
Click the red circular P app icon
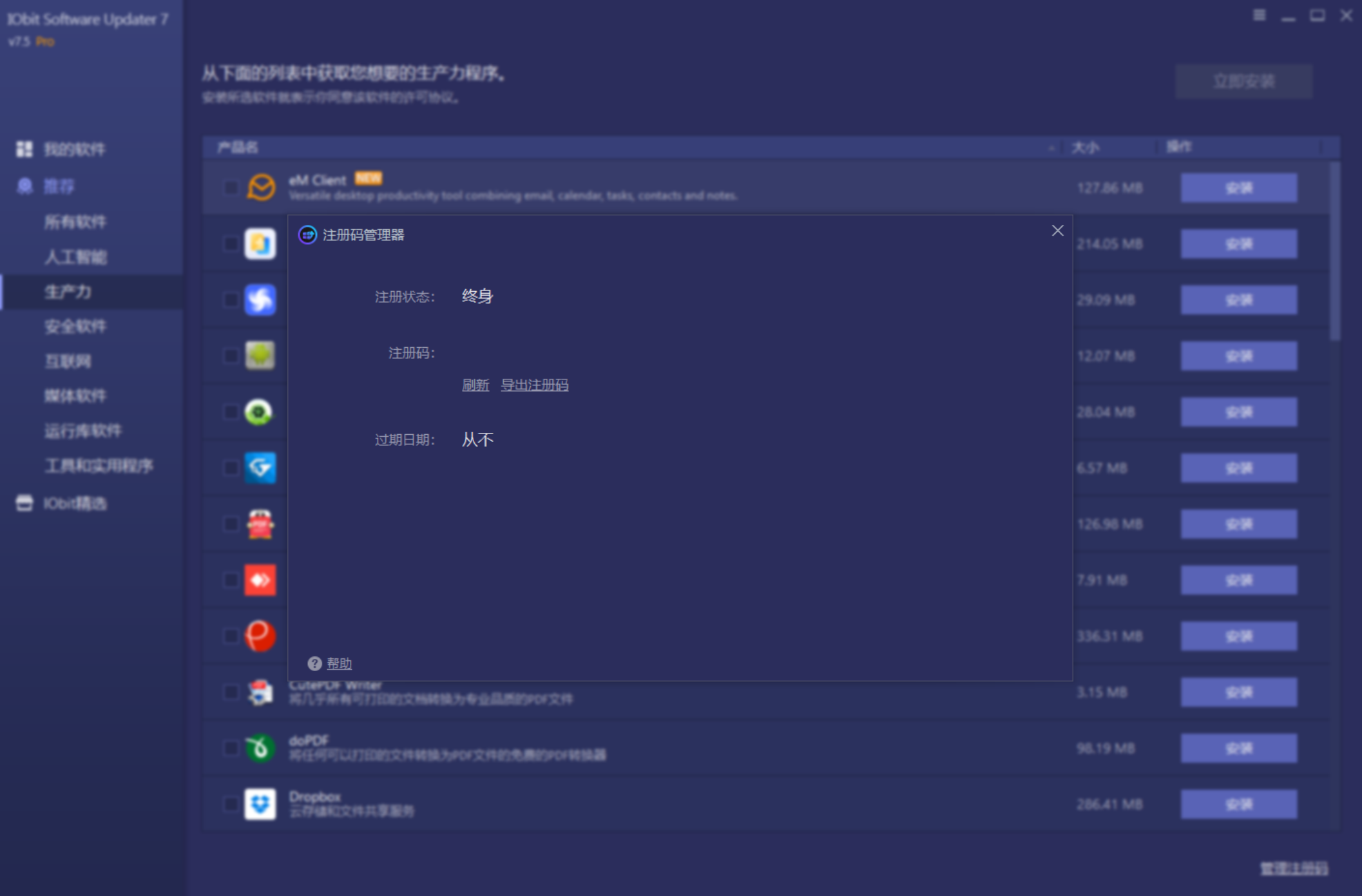click(x=260, y=636)
